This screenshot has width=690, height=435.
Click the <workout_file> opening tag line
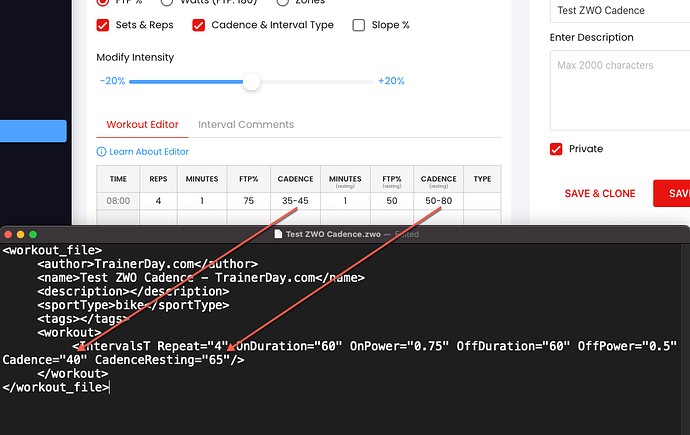point(52,250)
